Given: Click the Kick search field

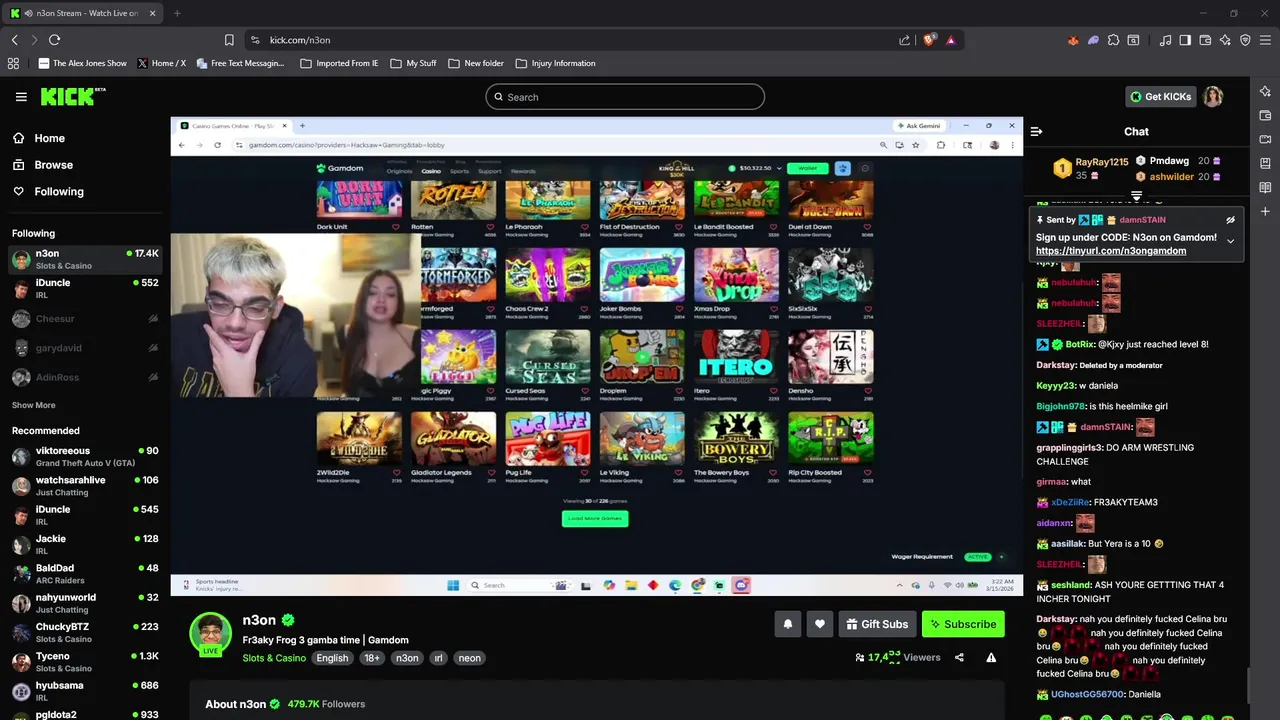Looking at the screenshot, I should pos(625,97).
